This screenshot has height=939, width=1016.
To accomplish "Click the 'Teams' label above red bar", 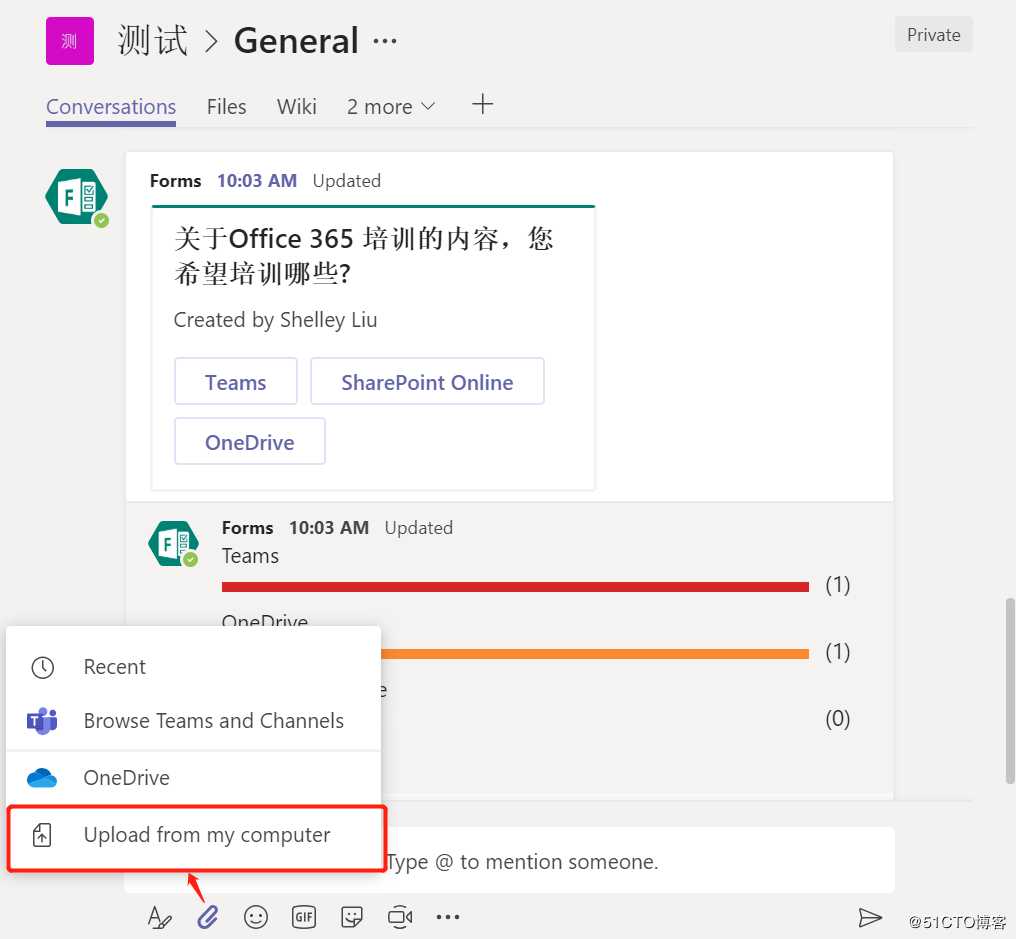I will (x=250, y=556).
